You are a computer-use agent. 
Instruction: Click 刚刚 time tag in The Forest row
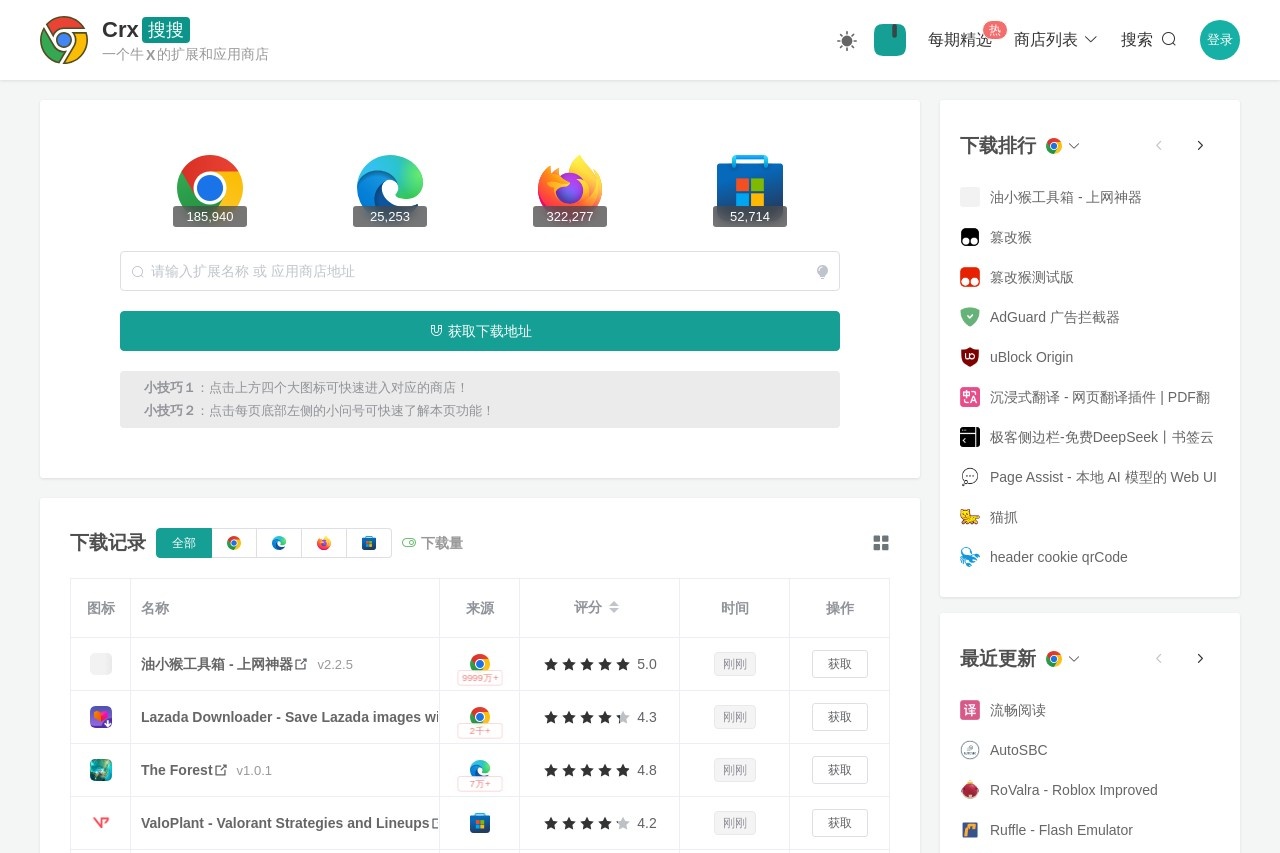pos(735,770)
